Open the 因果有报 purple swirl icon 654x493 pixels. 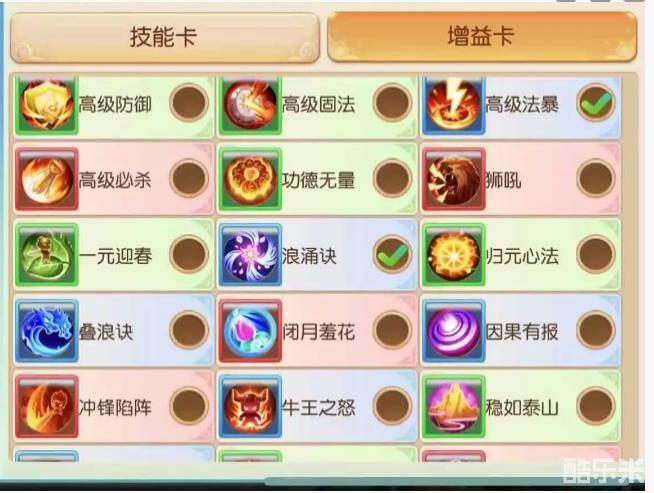pos(454,330)
